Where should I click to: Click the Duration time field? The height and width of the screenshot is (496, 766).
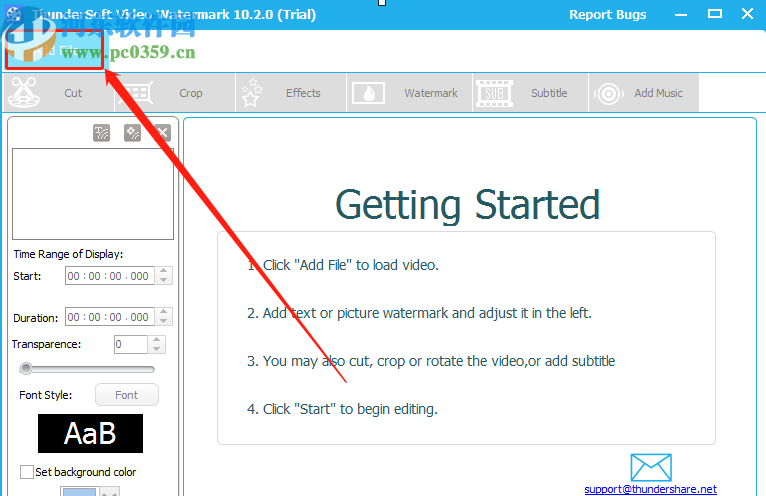[x=110, y=317]
